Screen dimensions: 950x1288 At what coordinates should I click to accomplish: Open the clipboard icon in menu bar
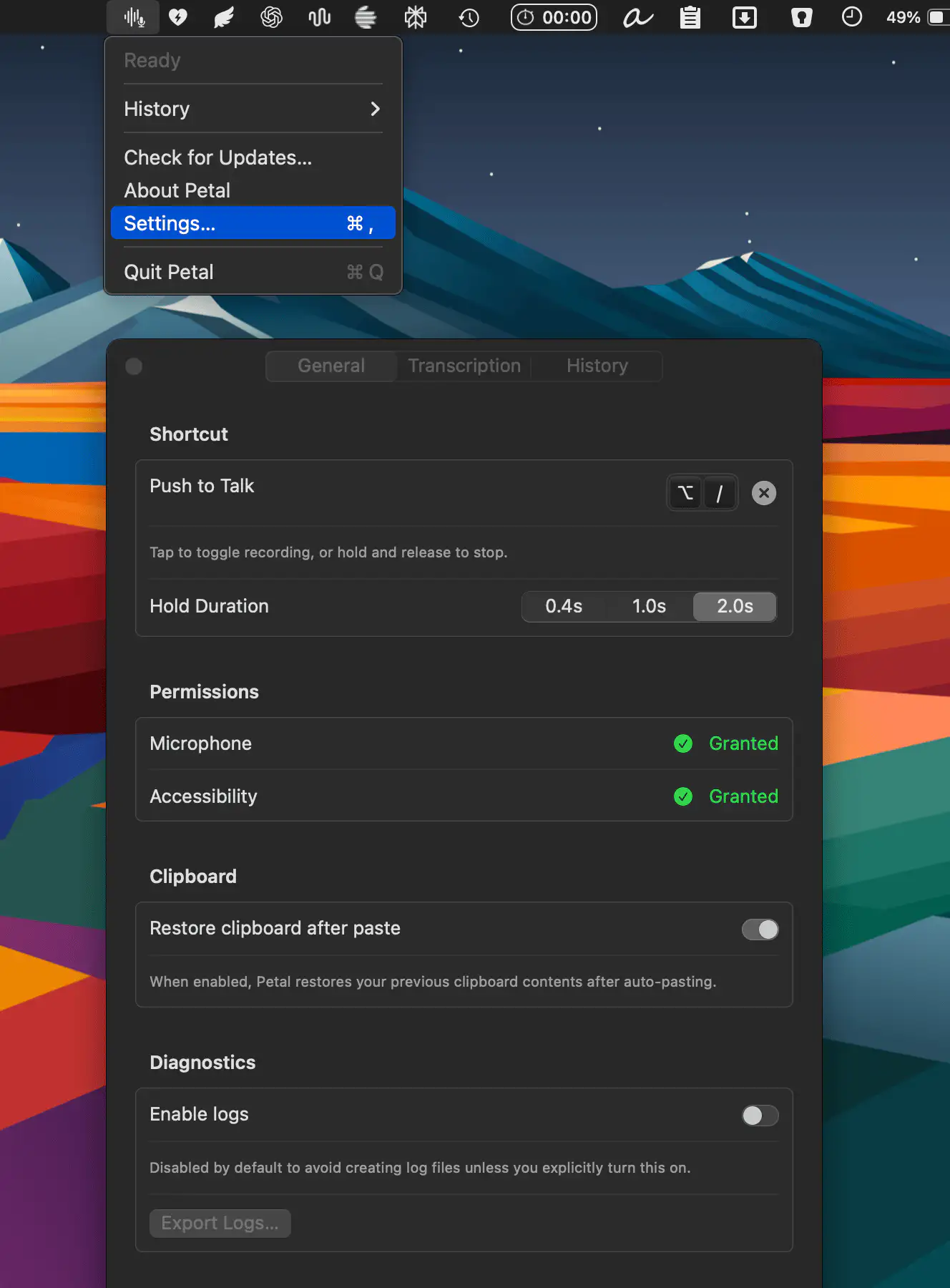point(690,17)
